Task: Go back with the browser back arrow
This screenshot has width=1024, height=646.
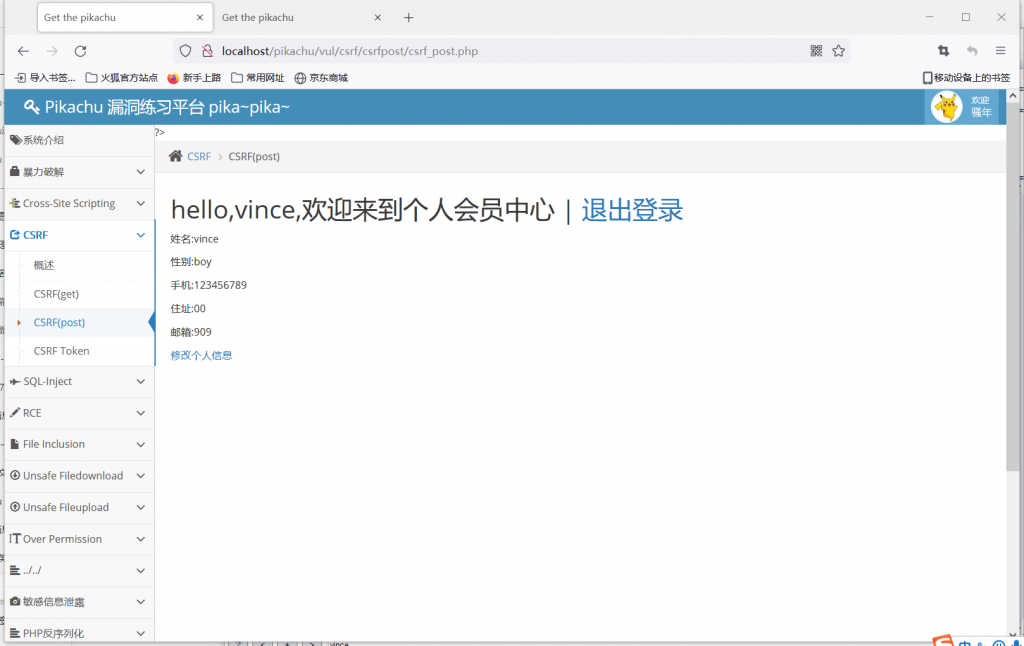Action: [23, 51]
